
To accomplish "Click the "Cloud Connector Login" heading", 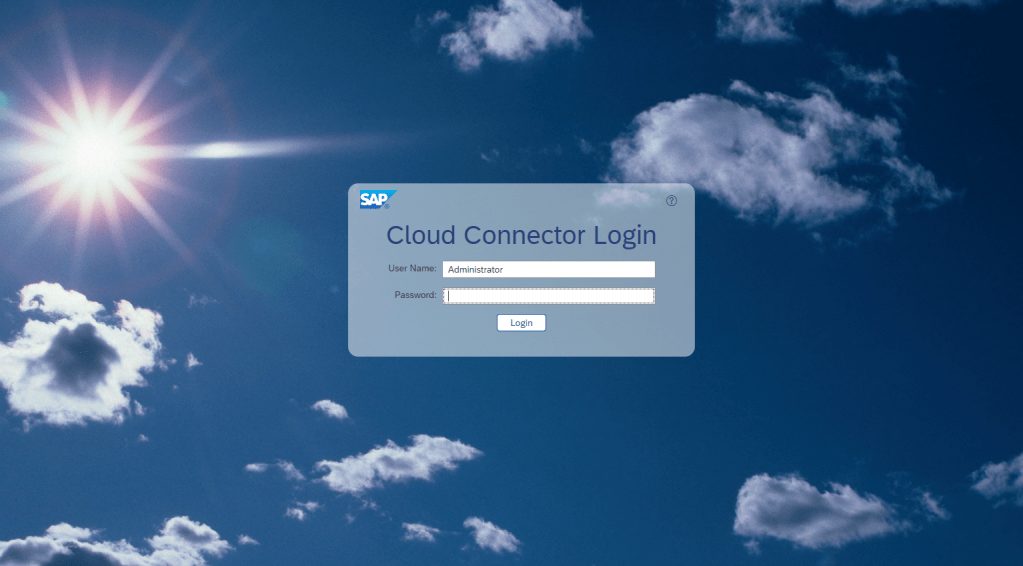I will (521, 236).
